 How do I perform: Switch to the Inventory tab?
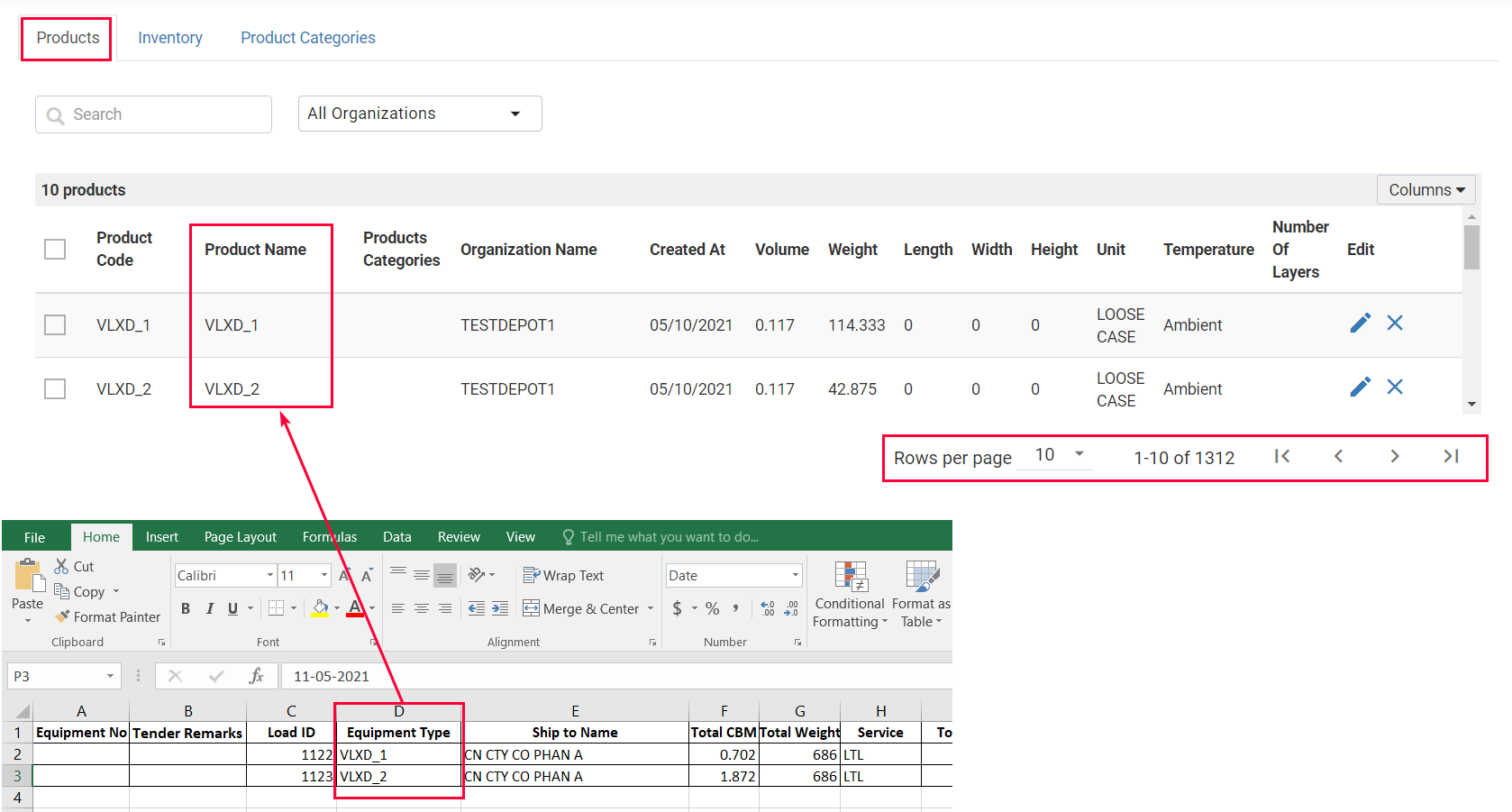[x=170, y=38]
